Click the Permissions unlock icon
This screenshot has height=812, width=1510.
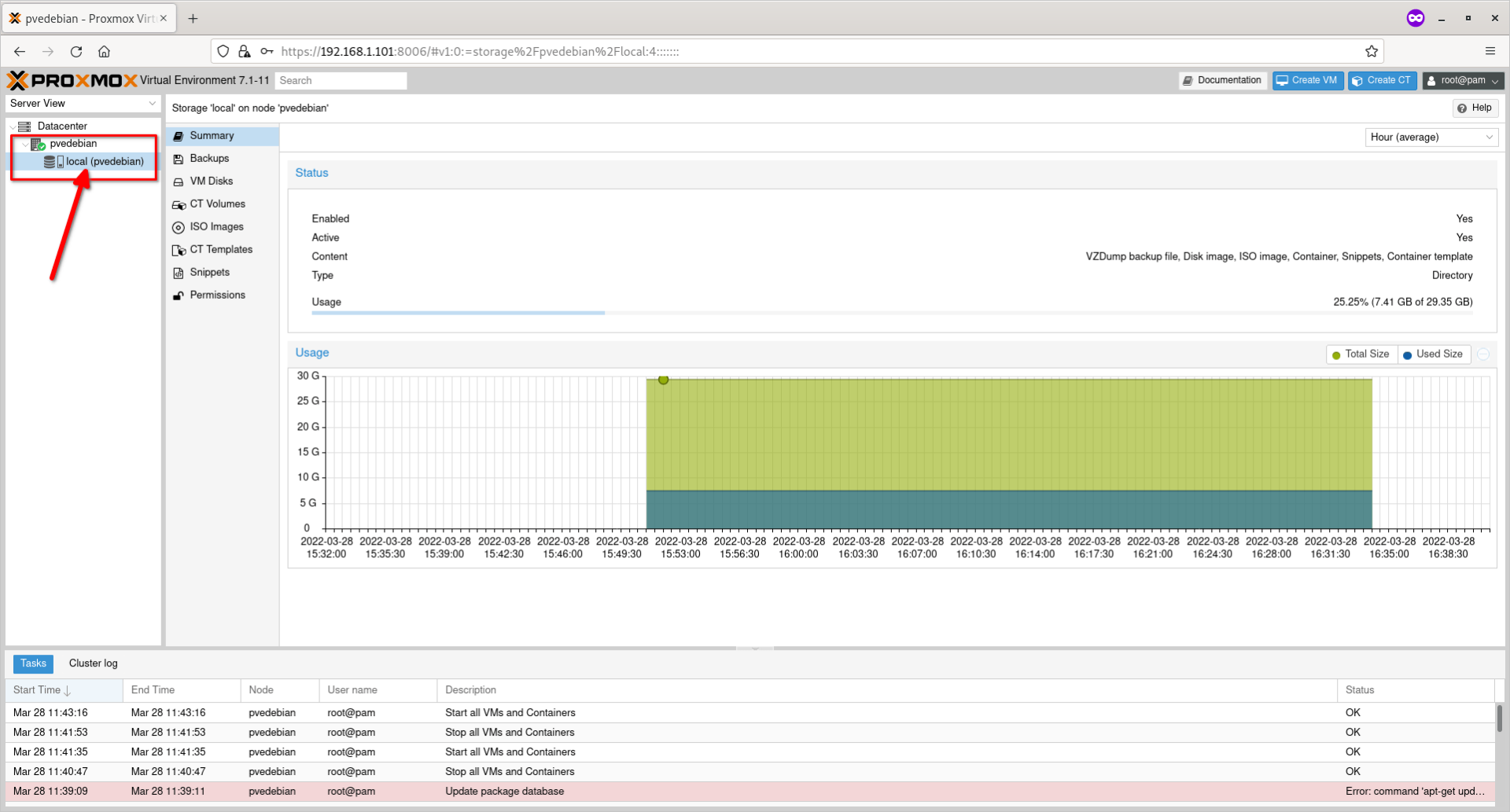179,296
